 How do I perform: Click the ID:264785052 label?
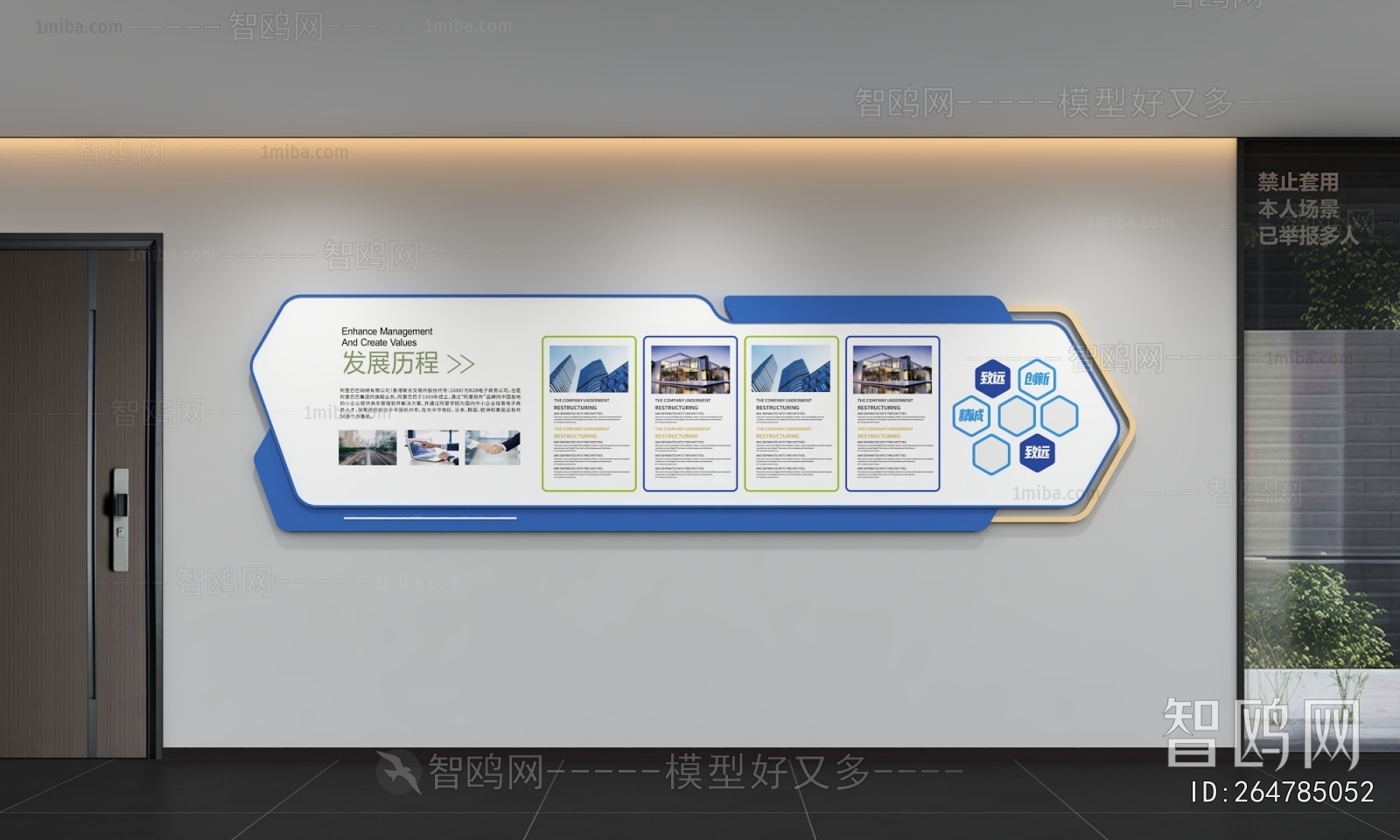coord(1283,792)
